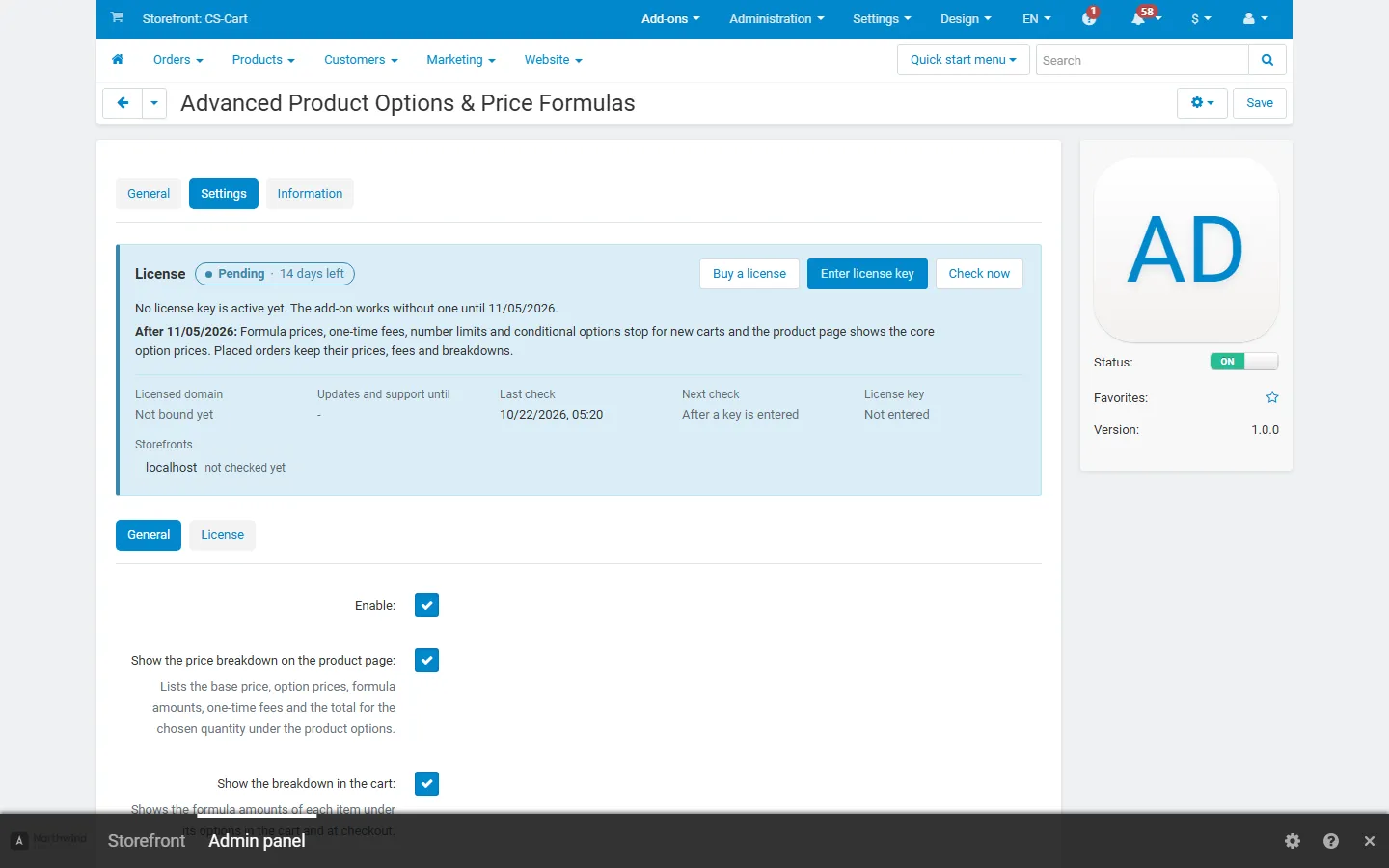
Task: Expand the top Settings menu
Action: point(882,18)
